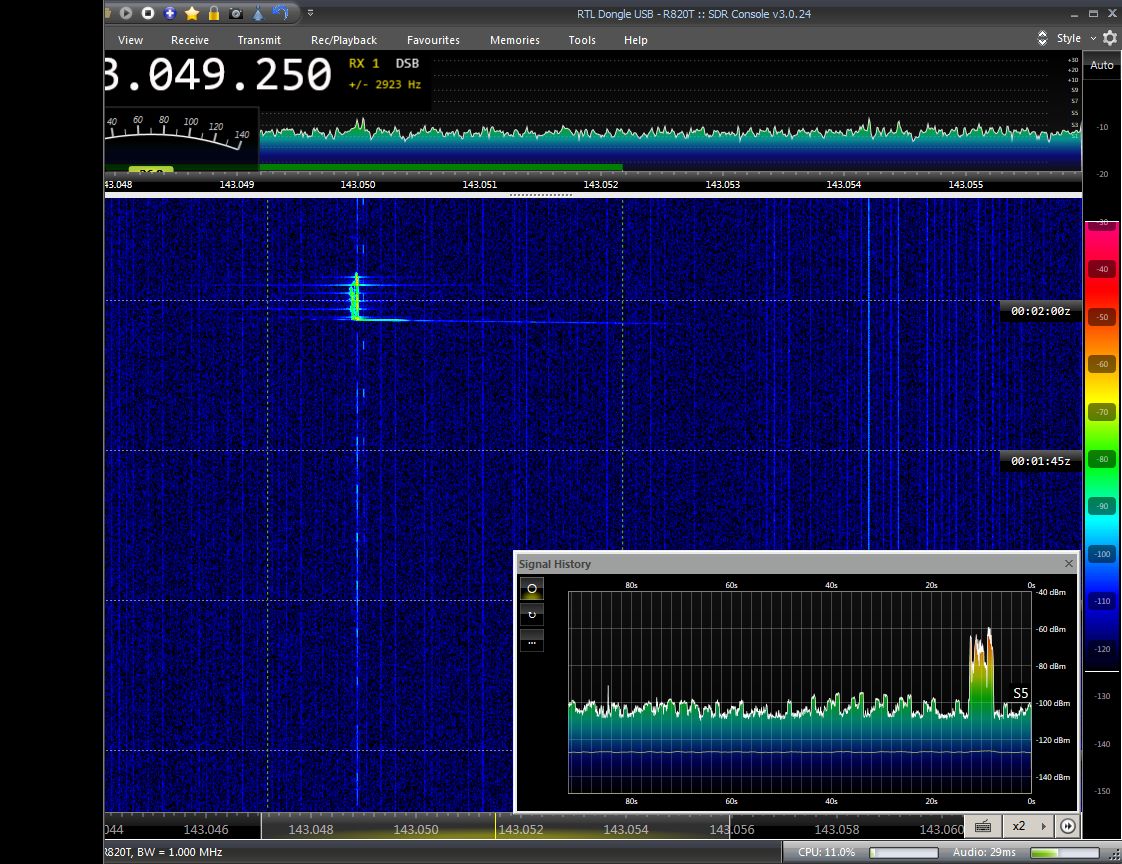Close the Signal History panel
1122x864 pixels.
1068,564
